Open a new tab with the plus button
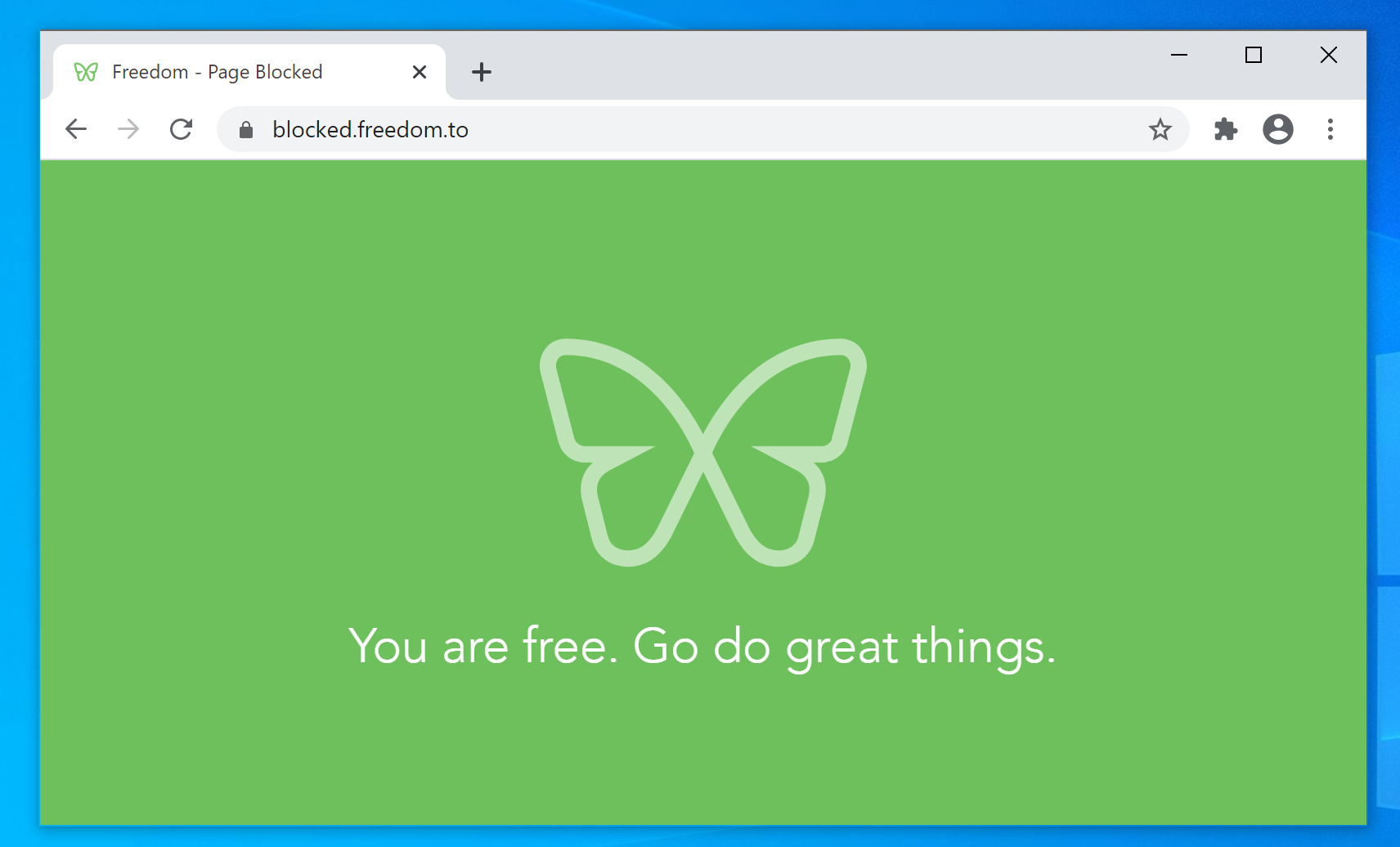 [482, 72]
